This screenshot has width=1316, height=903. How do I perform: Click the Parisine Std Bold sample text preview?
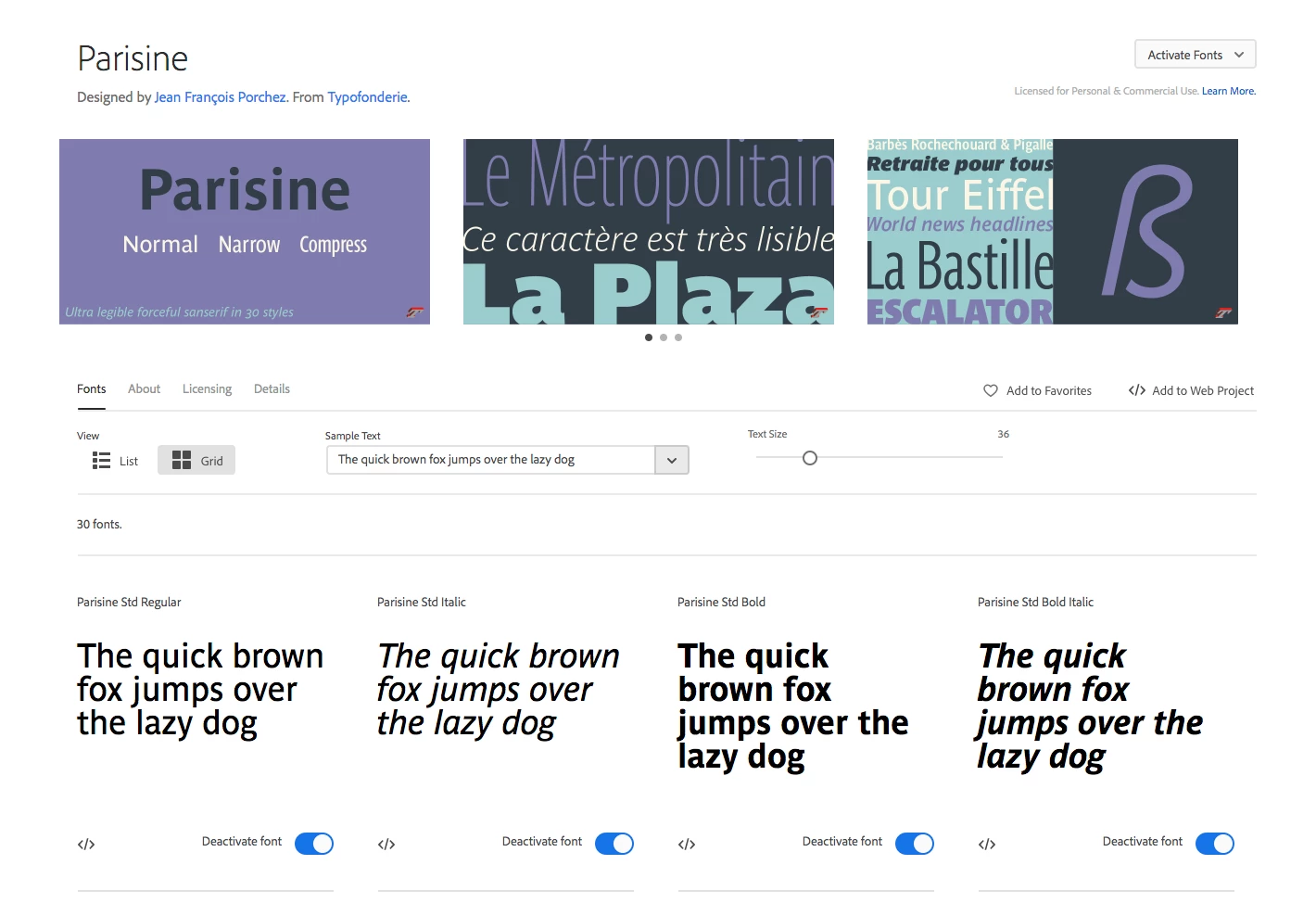[x=793, y=706]
